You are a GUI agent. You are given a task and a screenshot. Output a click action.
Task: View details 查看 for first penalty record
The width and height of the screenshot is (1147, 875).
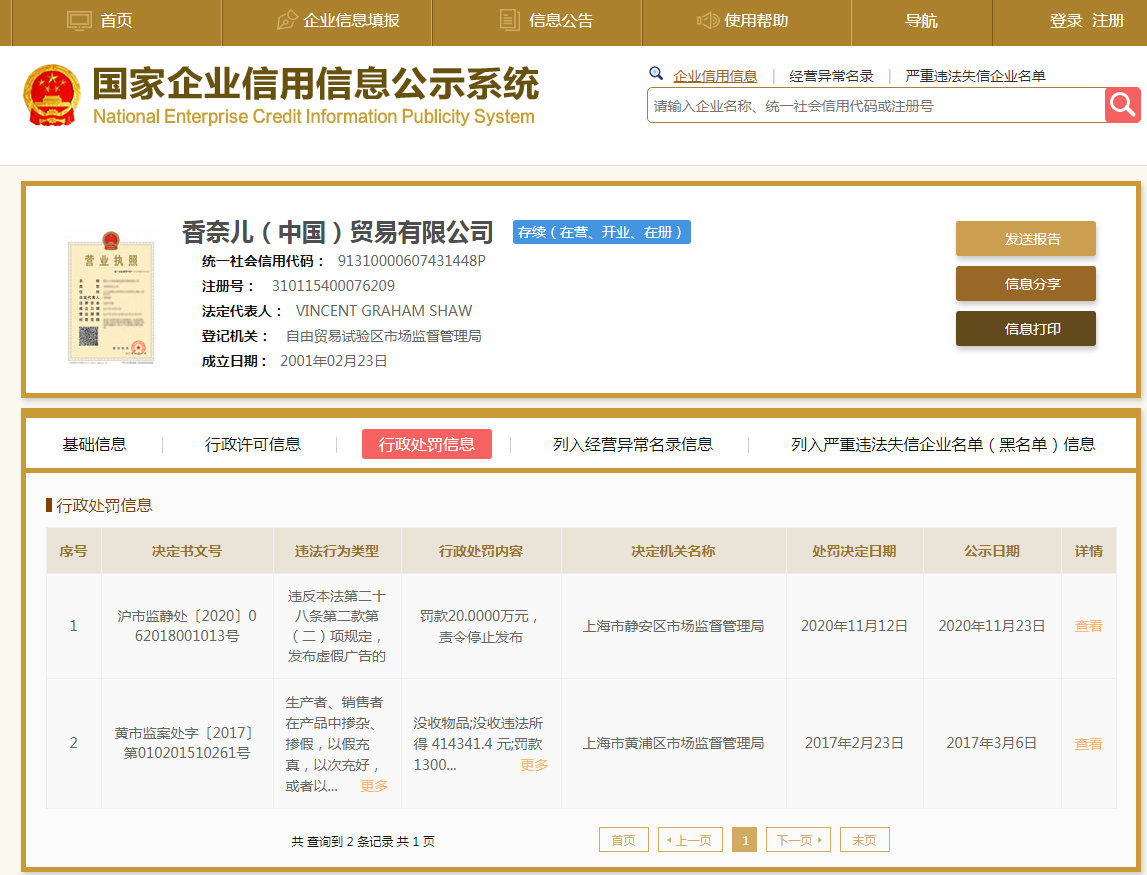click(x=1088, y=626)
